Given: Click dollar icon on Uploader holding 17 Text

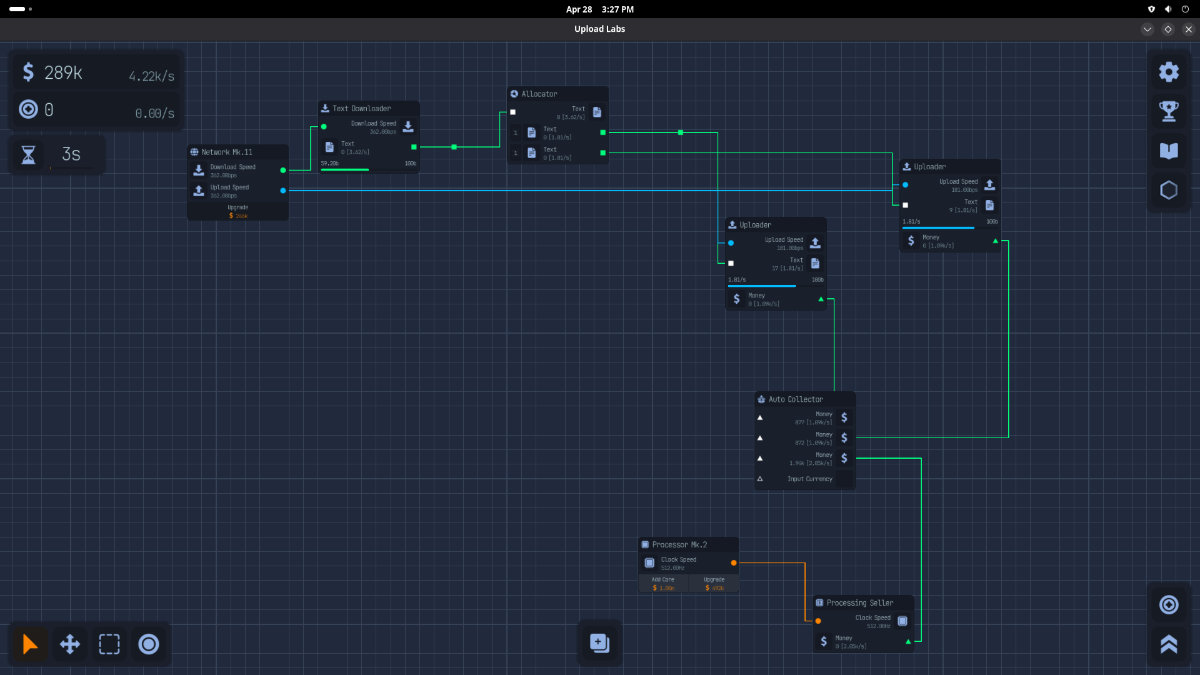Looking at the screenshot, I should point(737,298).
